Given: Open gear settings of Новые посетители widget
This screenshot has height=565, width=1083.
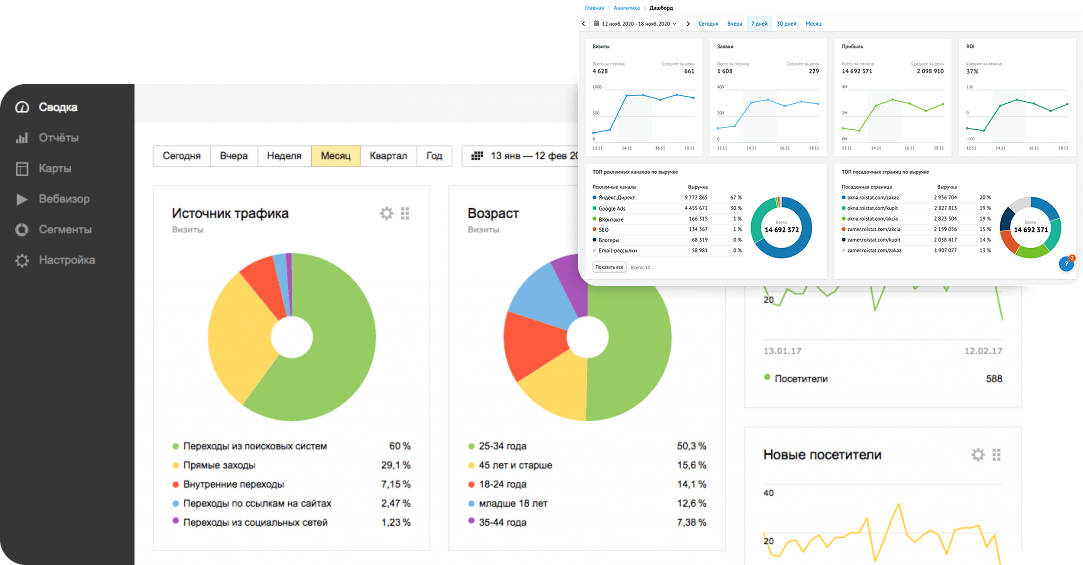Looking at the screenshot, I should pos(978,454).
